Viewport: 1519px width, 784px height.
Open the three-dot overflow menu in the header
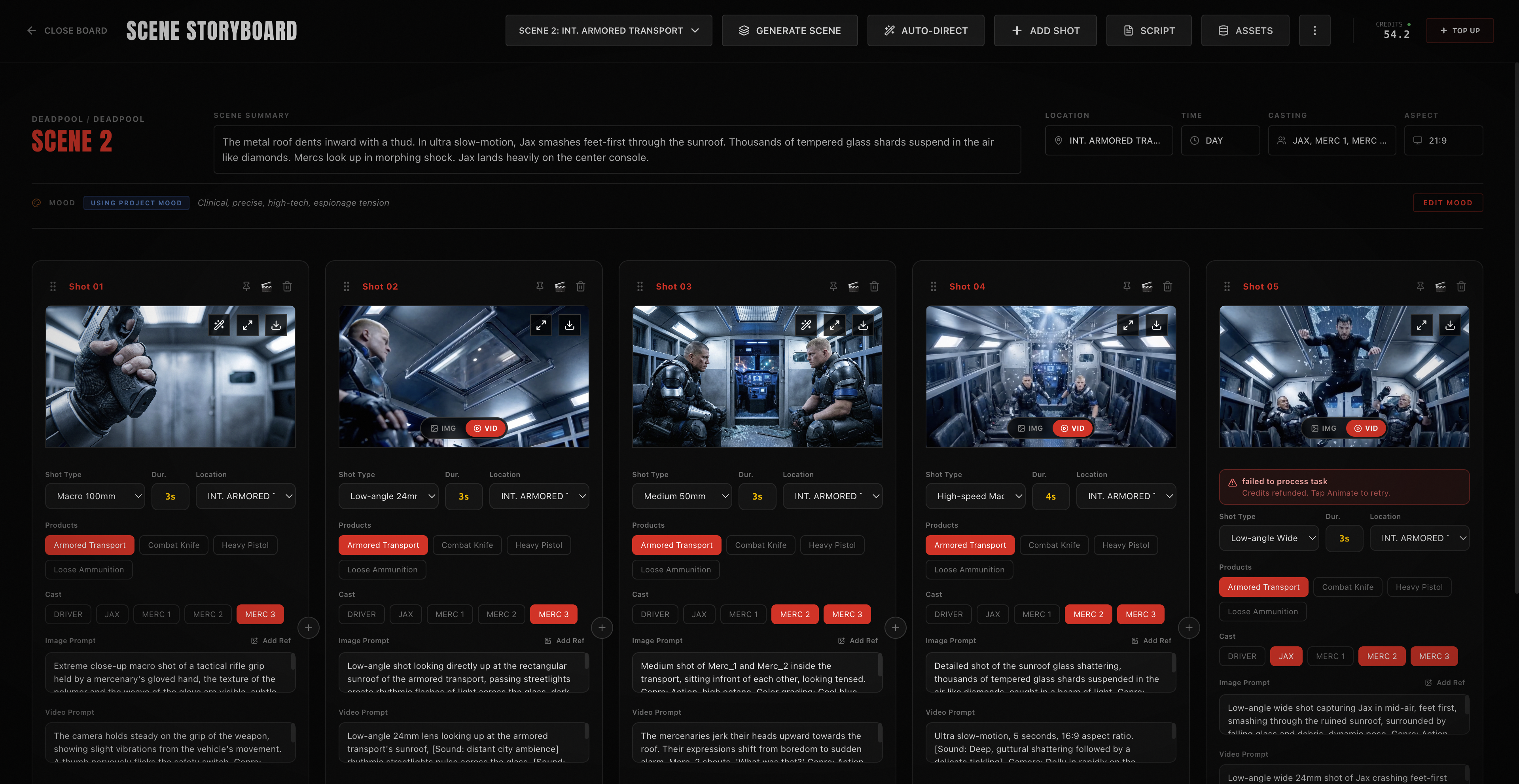coord(1314,30)
